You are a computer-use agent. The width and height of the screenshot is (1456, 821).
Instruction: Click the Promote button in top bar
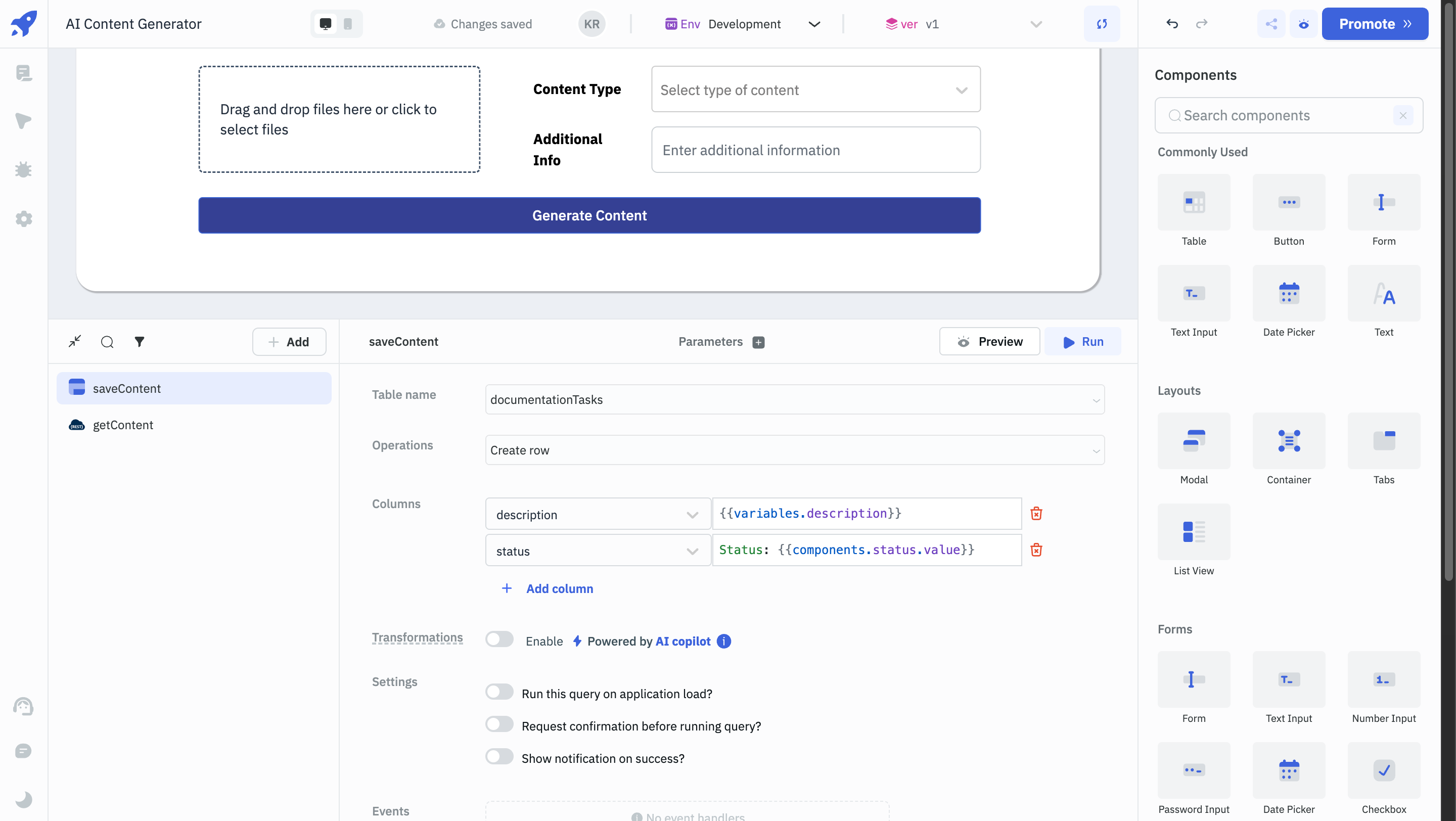(1376, 24)
